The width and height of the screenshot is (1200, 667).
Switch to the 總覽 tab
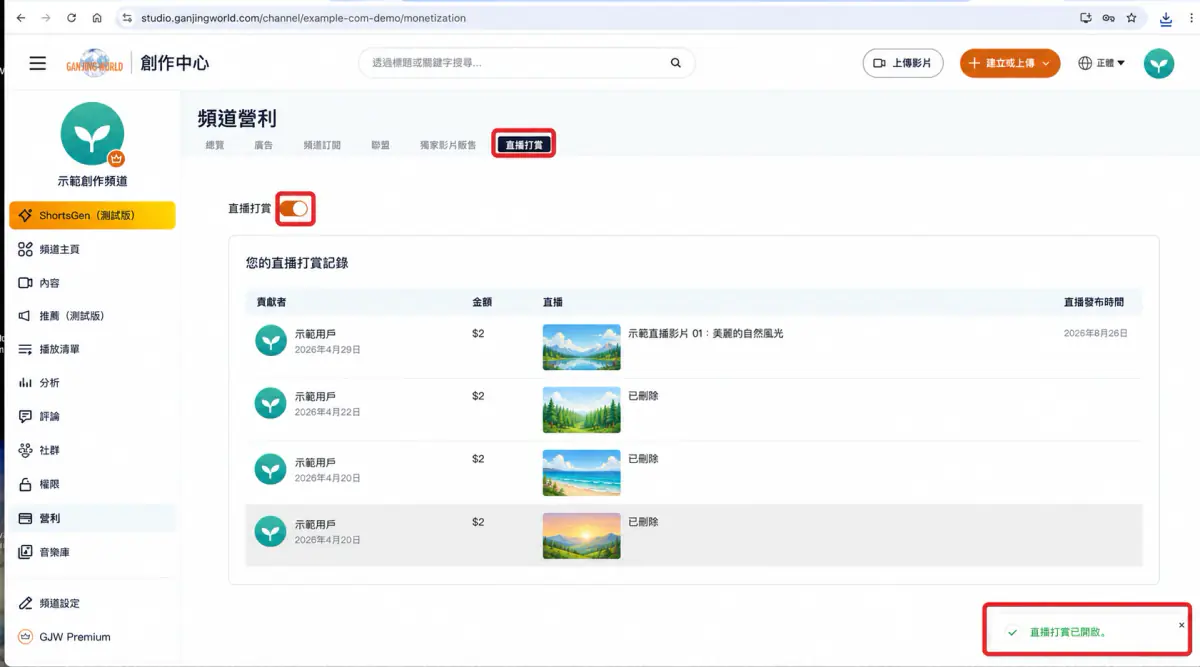coord(214,145)
